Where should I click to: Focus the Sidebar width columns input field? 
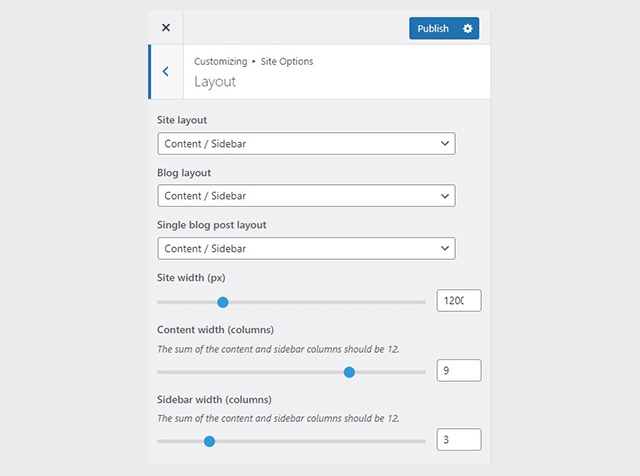(x=459, y=440)
